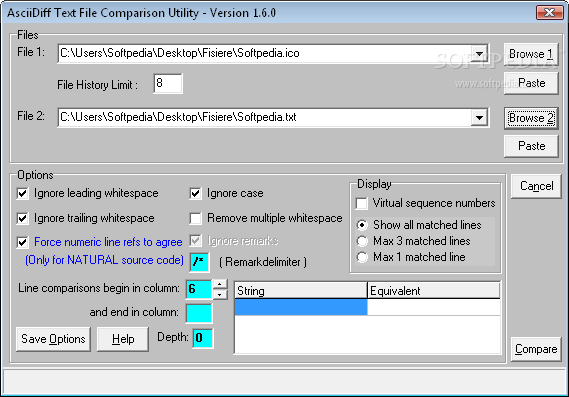Click the Browse 2 button
569x397 pixels.
click(x=531, y=118)
